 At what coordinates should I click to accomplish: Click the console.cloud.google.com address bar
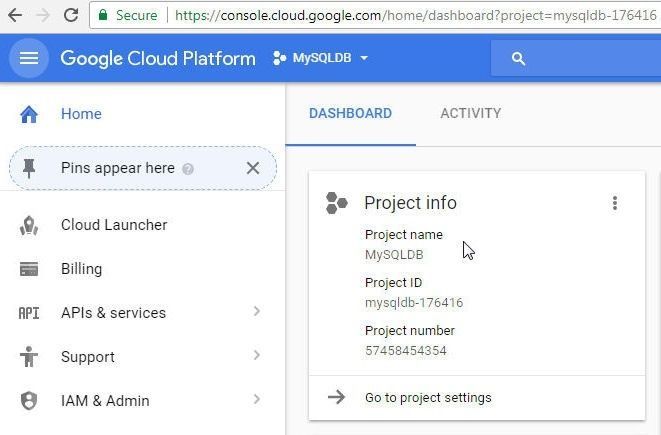[375, 16]
